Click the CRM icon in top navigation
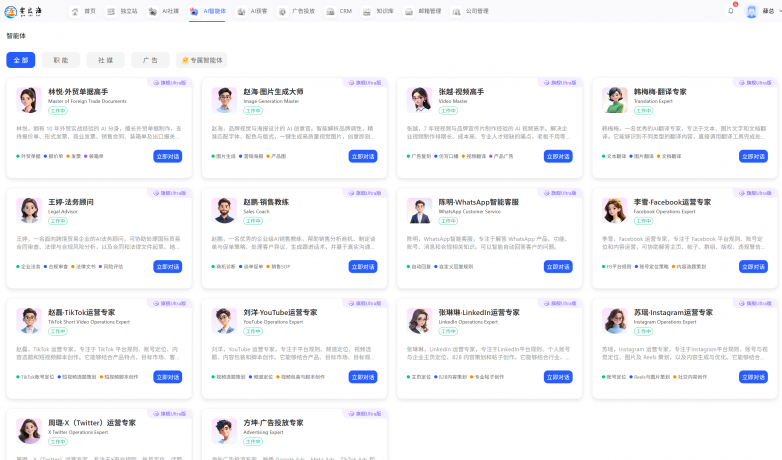The height and width of the screenshot is (460, 782). [x=330, y=11]
